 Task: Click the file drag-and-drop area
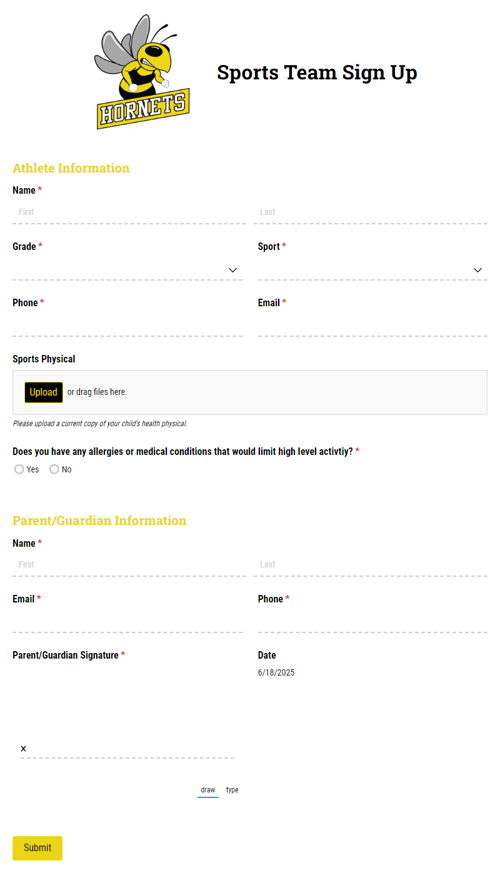[x=250, y=393]
